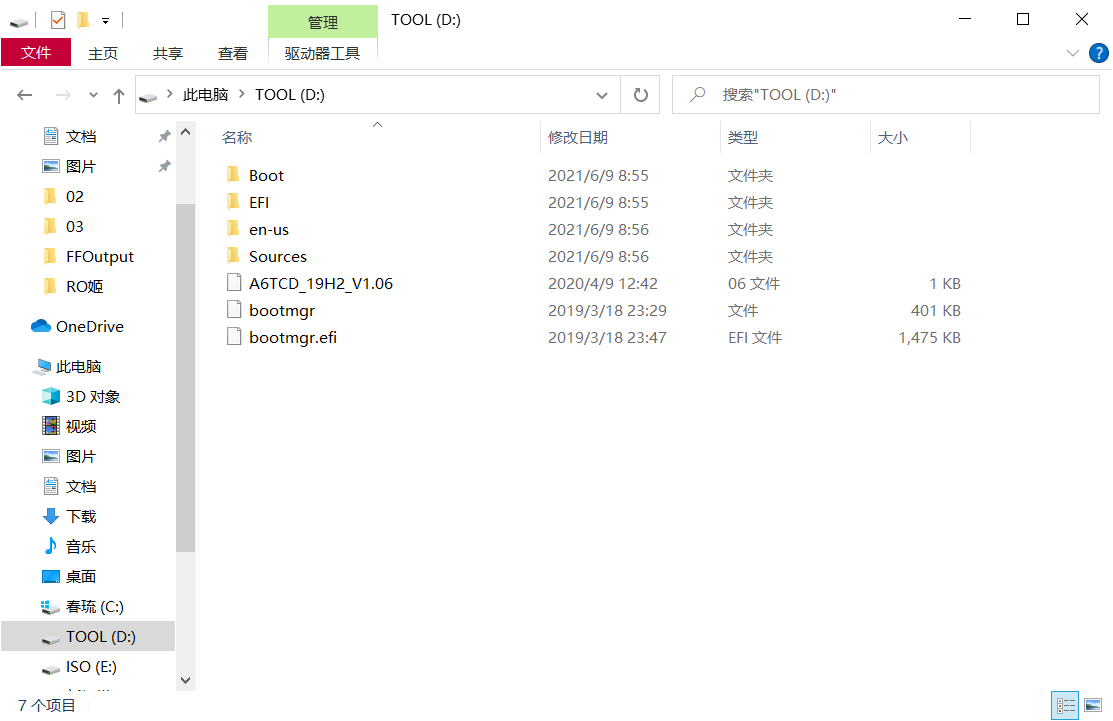Click 此电脑 in the address breadcrumb

(x=205, y=95)
